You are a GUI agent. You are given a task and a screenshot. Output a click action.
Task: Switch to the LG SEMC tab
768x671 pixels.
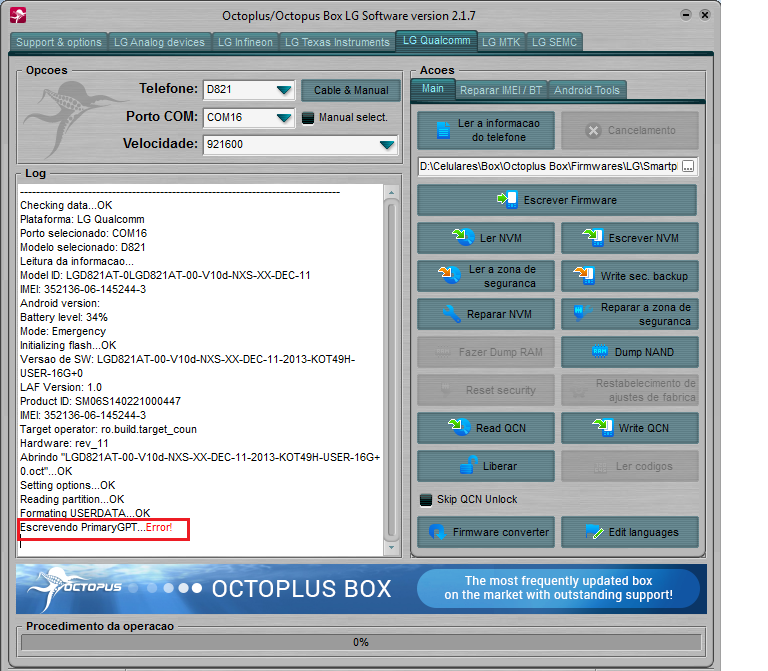(x=554, y=42)
